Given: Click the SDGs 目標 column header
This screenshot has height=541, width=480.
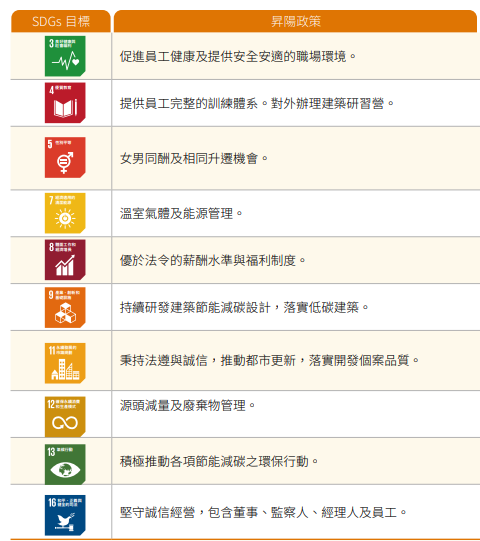Looking at the screenshot, I should 61,21.
